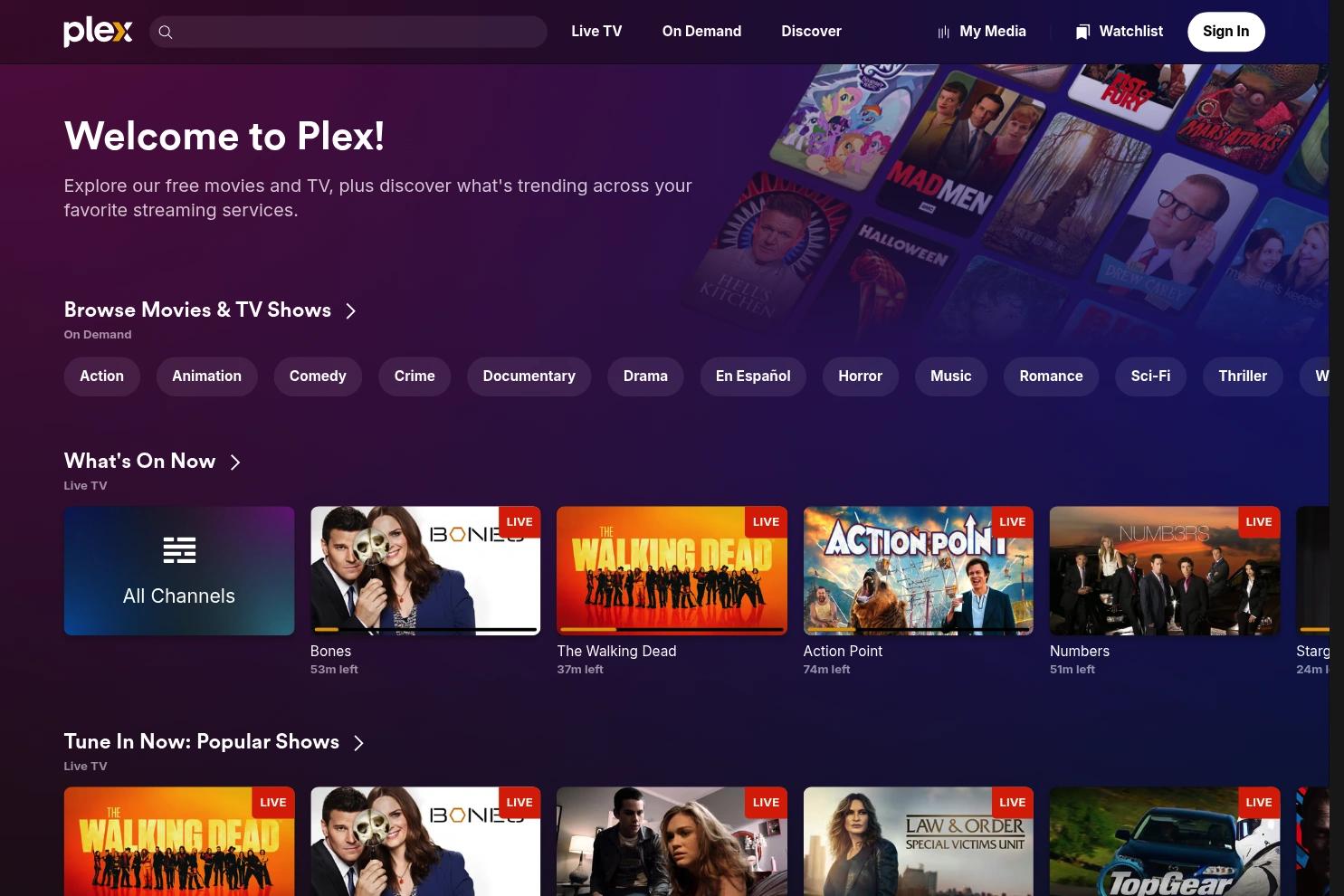Go to the Discover section
Screen dimensions: 1344x896
point(811,31)
